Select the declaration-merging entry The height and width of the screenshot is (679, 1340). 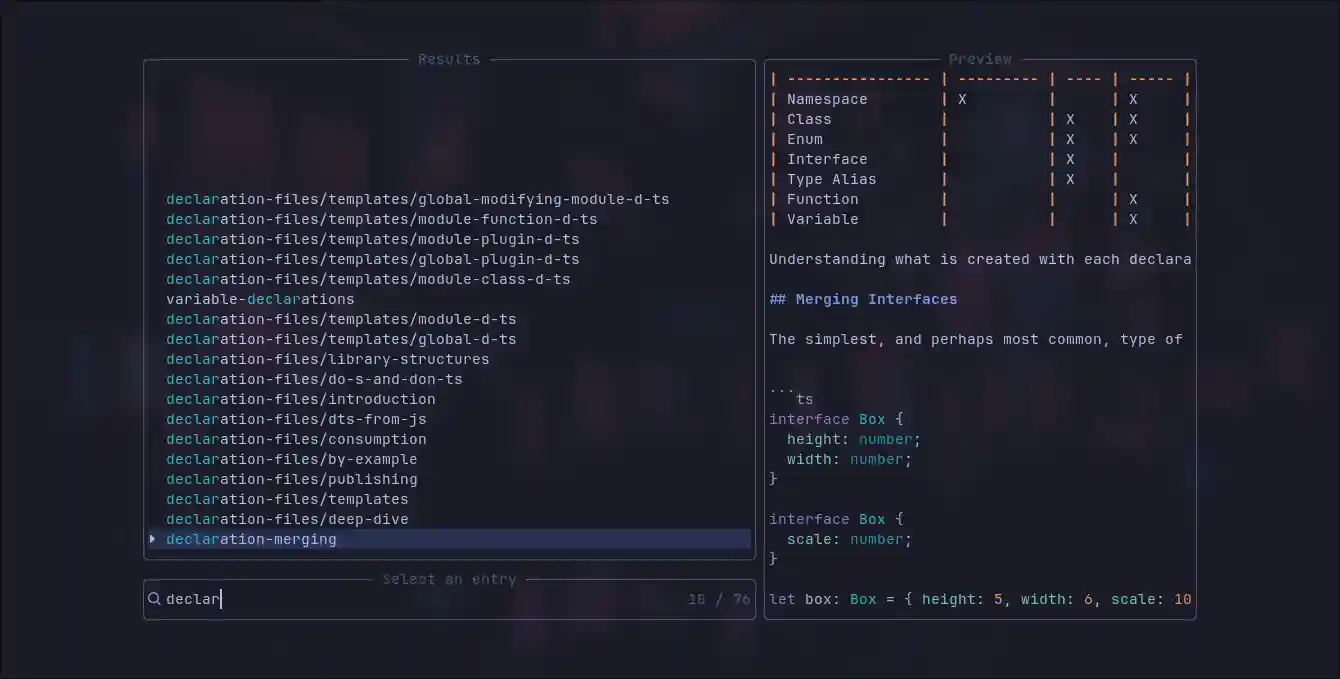coord(251,539)
